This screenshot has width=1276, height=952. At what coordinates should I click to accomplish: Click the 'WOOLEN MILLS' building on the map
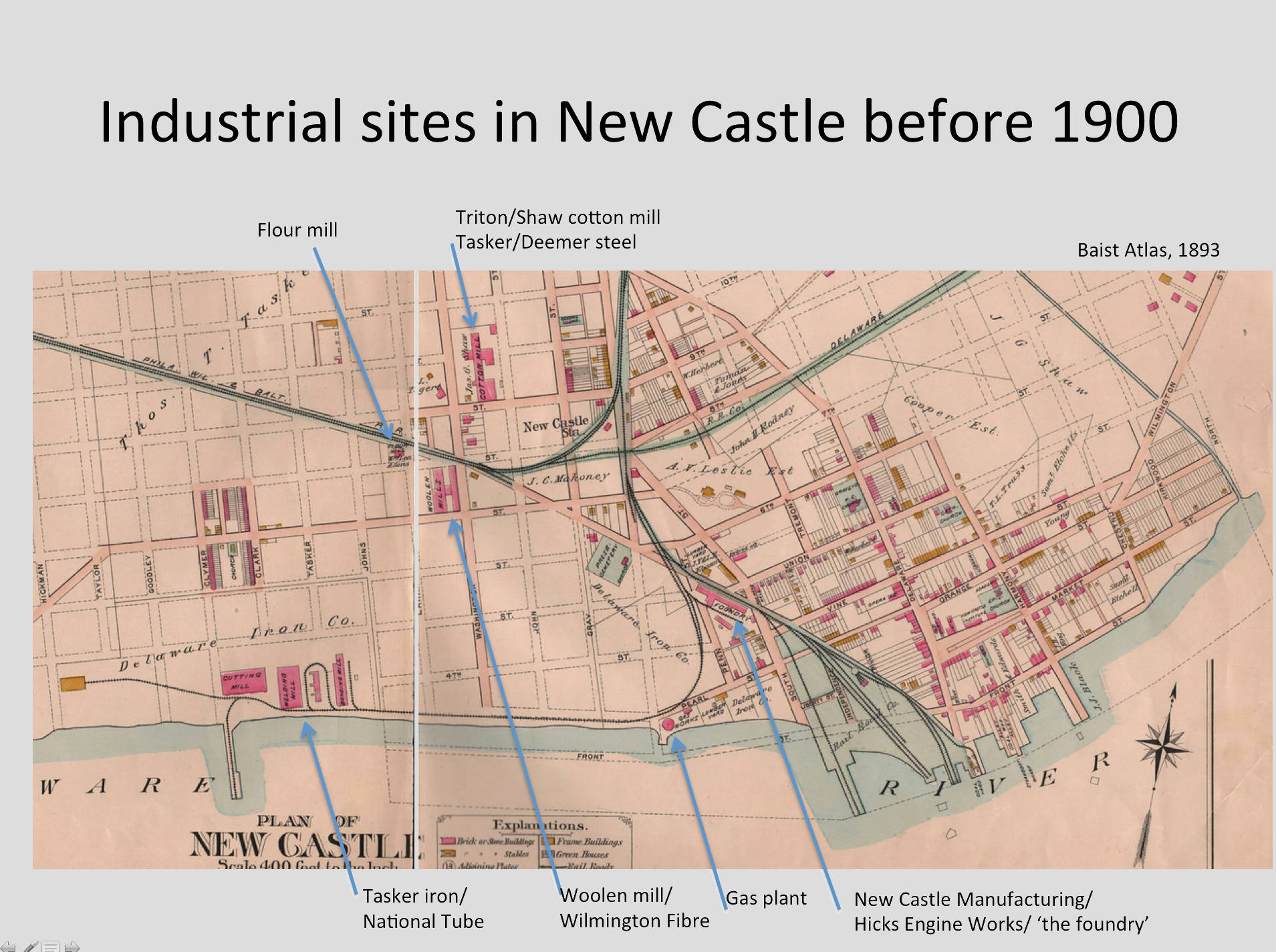pyautogui.click(x=445, y=489)
